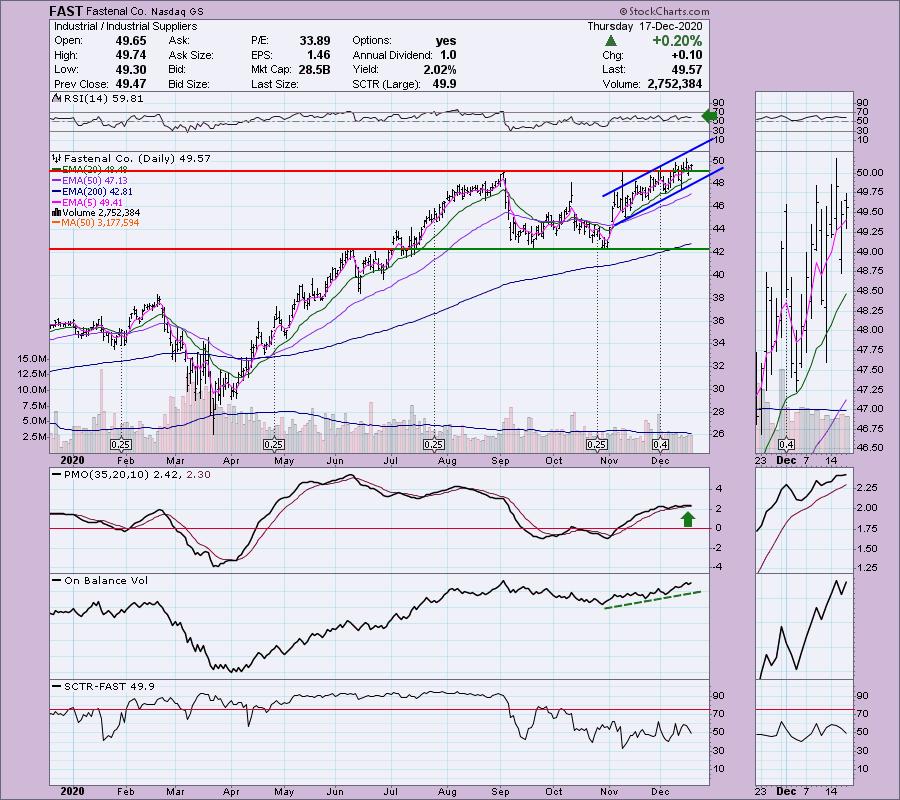This screenshot has height=800, width=900.
Task: Click the Last price 49.57 in header
Action: point(686,69)
